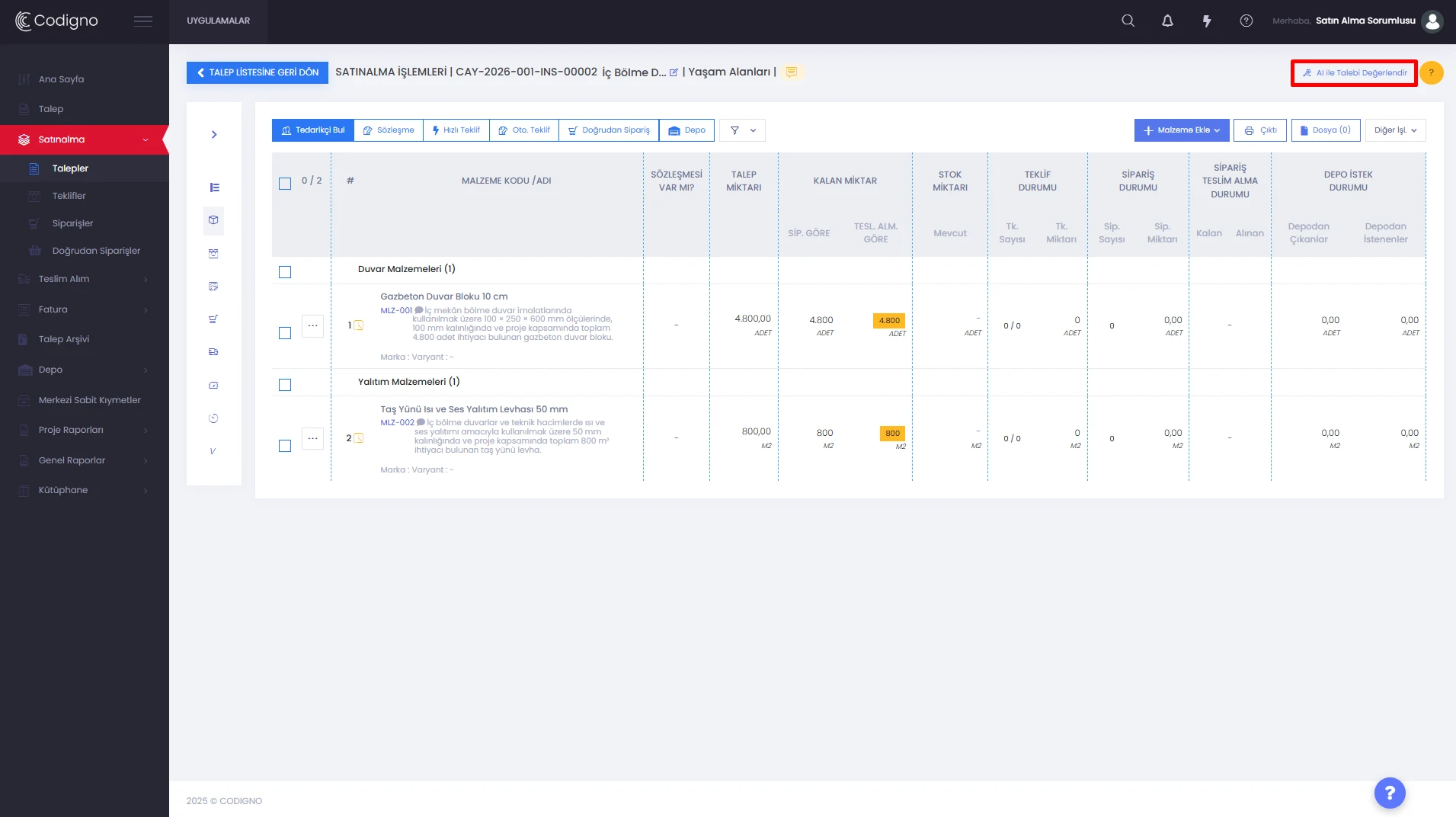Open the user avatar profile menu
This screenshot has height=817, width=1456.
[1432, 21]
